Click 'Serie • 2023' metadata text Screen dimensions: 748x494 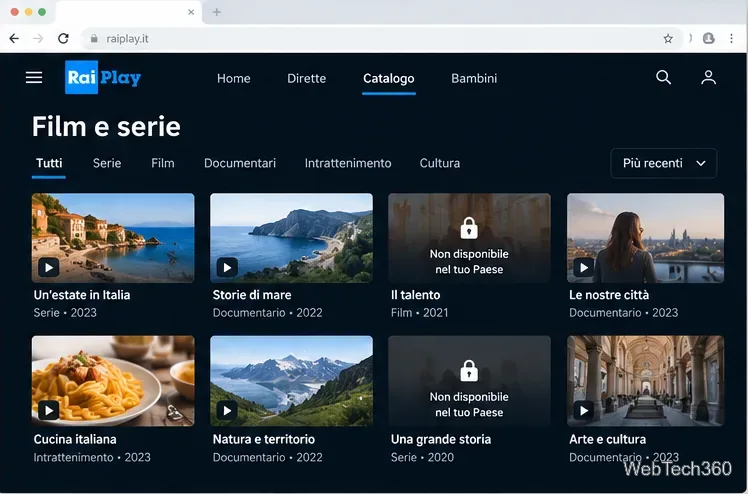pos(65,313)
